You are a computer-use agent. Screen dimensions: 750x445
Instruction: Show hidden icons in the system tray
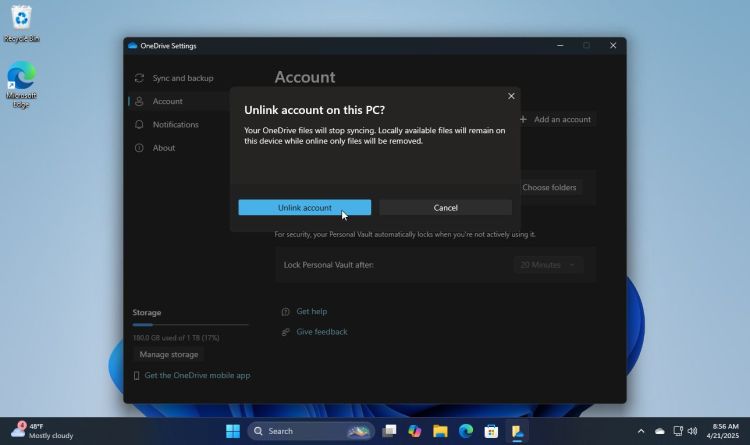point(641,431)
